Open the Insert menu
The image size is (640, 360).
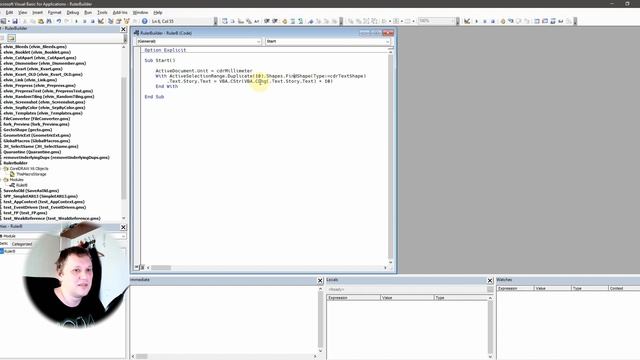[37, 13]
